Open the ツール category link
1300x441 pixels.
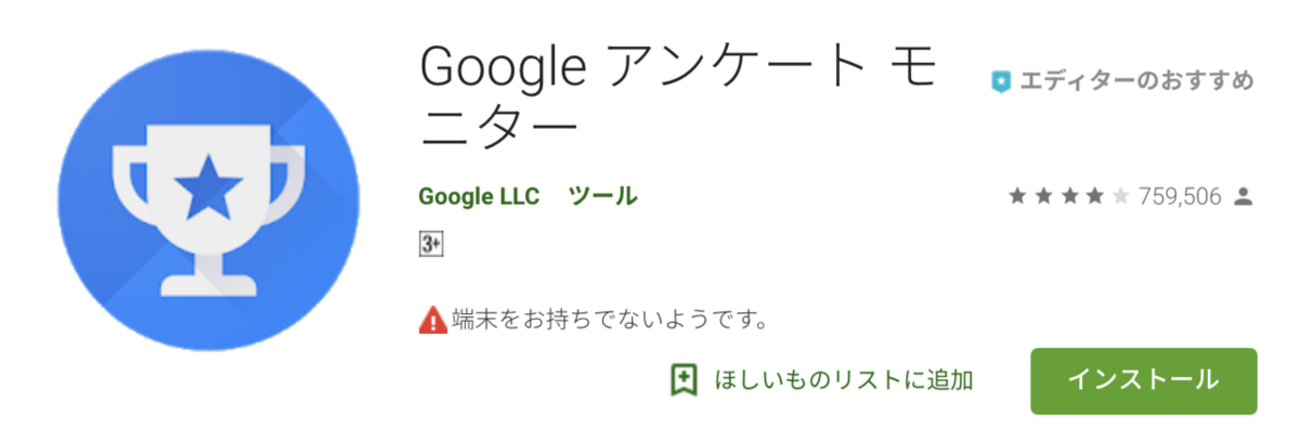pos(603,197)
